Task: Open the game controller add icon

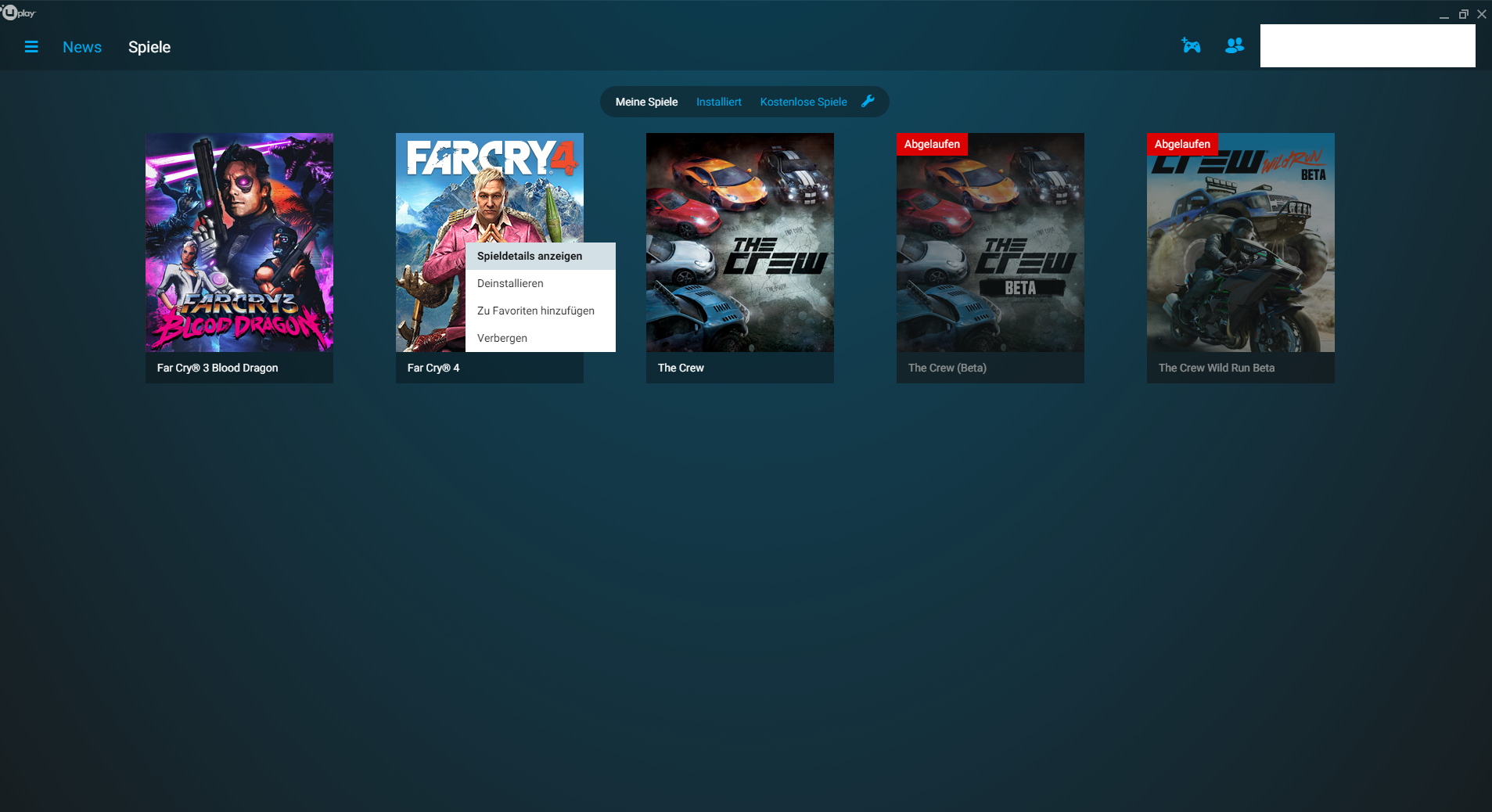Action: click(x=1191, y=45)
